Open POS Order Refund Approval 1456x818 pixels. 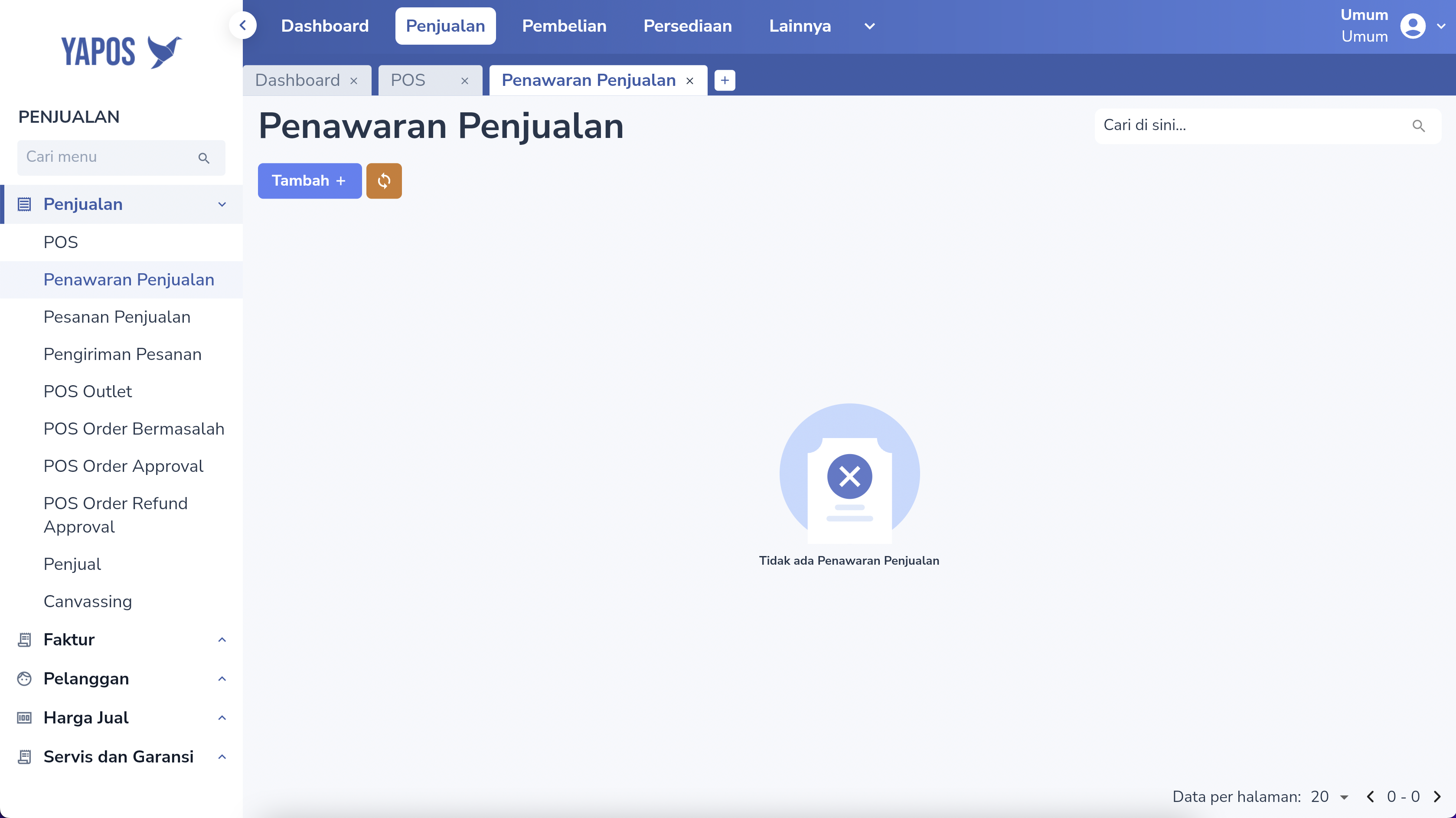121,515
